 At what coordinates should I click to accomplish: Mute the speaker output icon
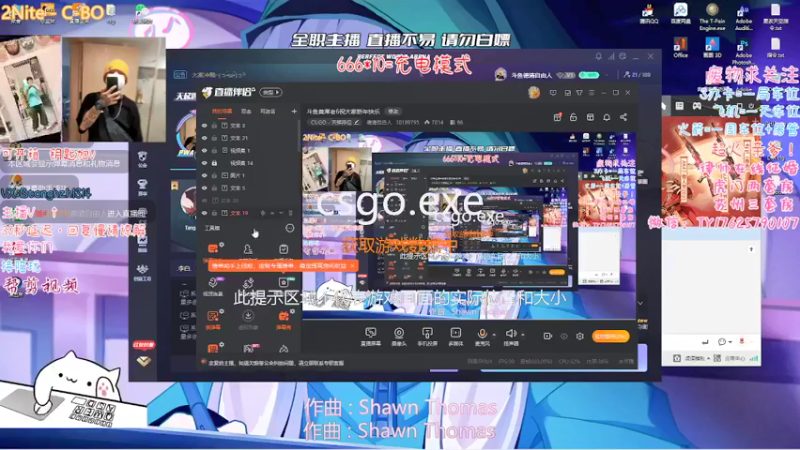pos(511,335)
